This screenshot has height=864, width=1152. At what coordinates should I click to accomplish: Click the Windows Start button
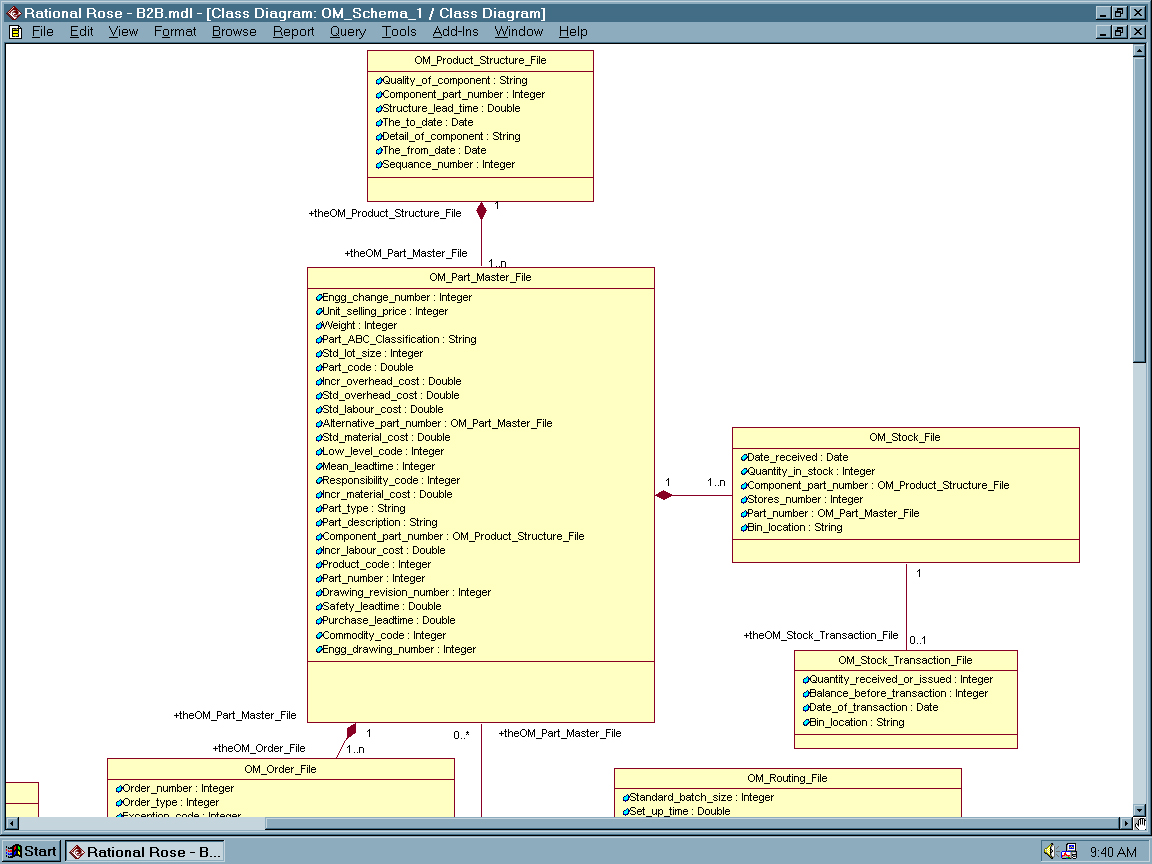tap(31, 852)
